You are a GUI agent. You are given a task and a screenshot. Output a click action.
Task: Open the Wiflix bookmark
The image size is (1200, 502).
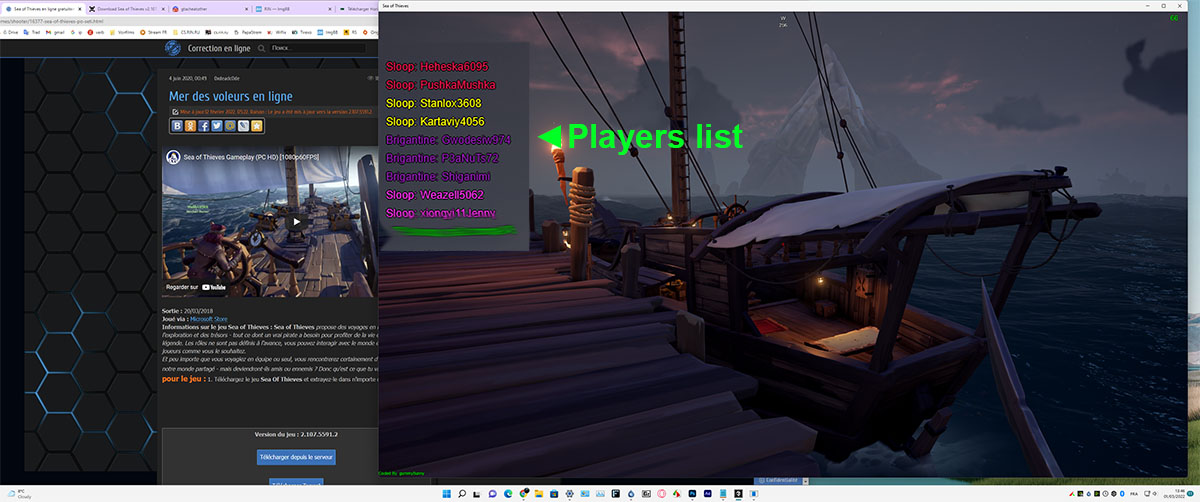(x=277, y=32)
